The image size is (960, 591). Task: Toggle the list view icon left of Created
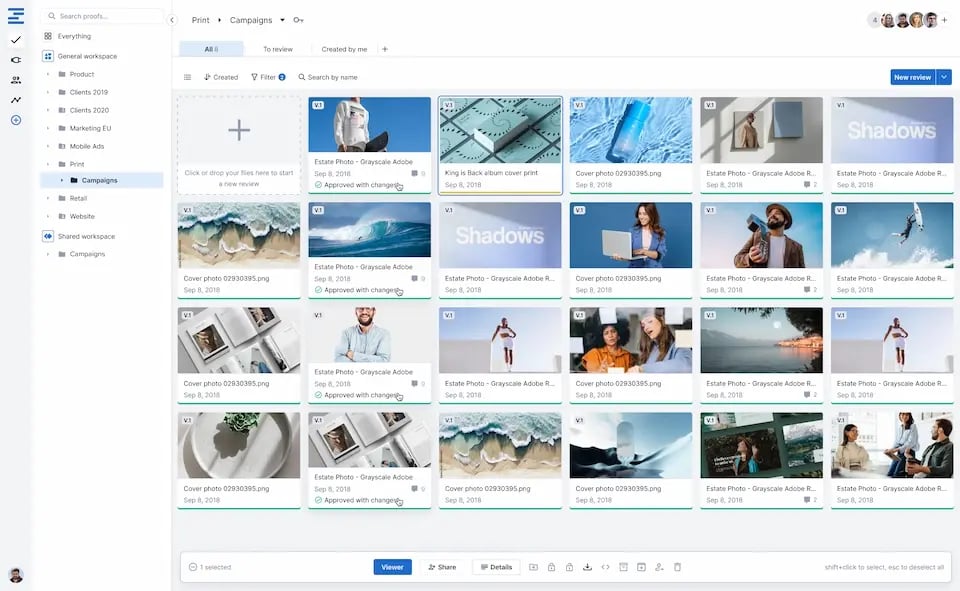[187, 77]
